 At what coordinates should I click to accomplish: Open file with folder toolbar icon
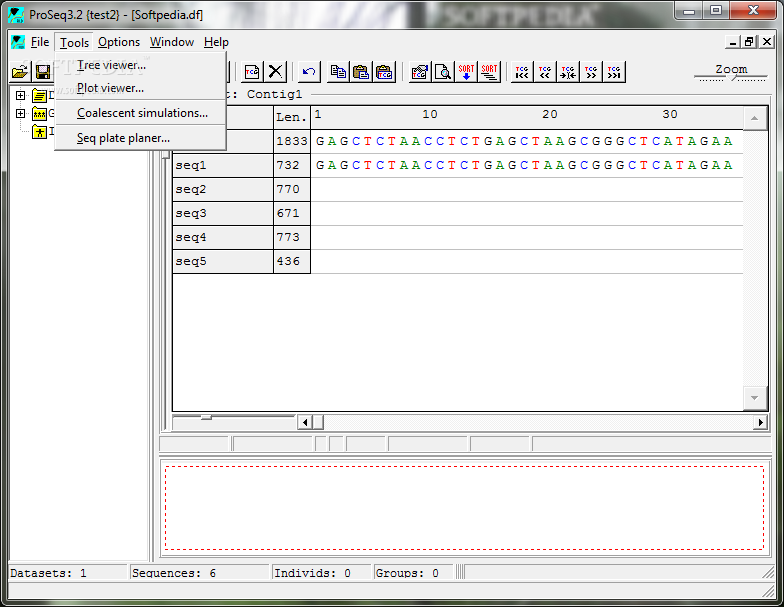20,72
